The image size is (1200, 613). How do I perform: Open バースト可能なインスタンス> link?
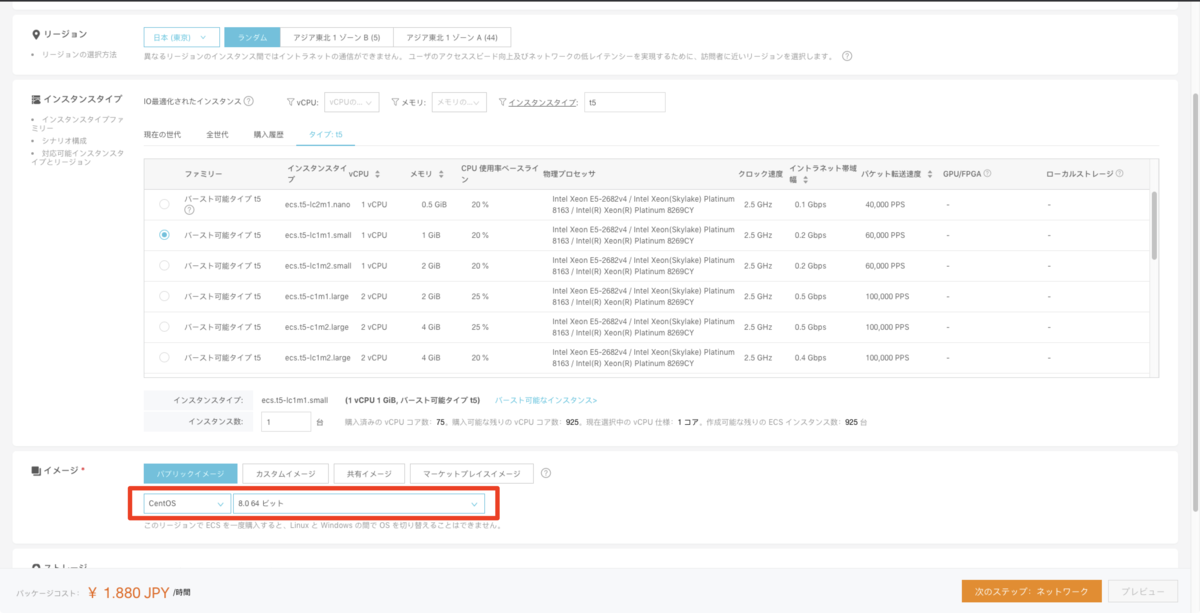(x=546, y=399)
